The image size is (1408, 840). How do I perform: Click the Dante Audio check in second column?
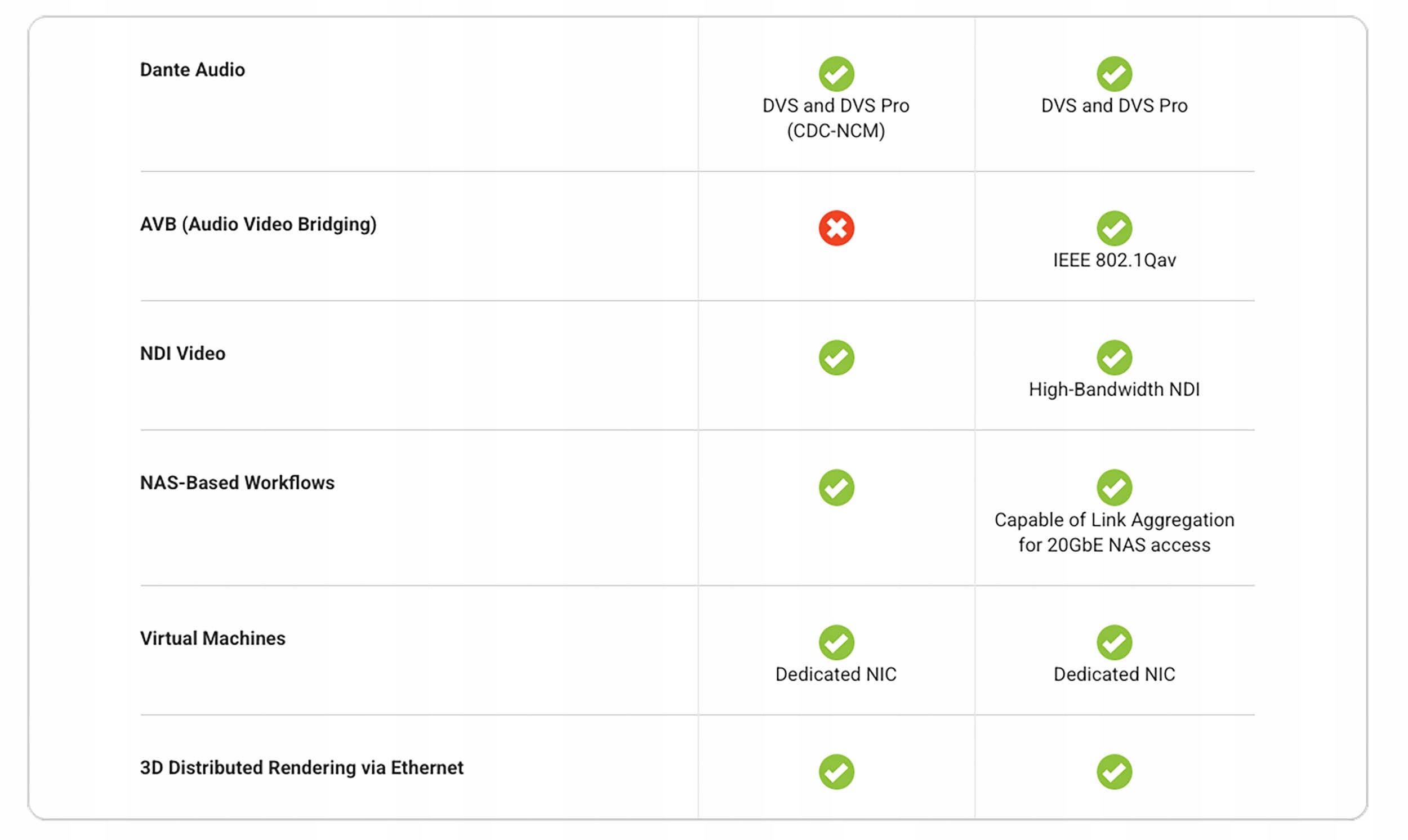[1114, 74]
